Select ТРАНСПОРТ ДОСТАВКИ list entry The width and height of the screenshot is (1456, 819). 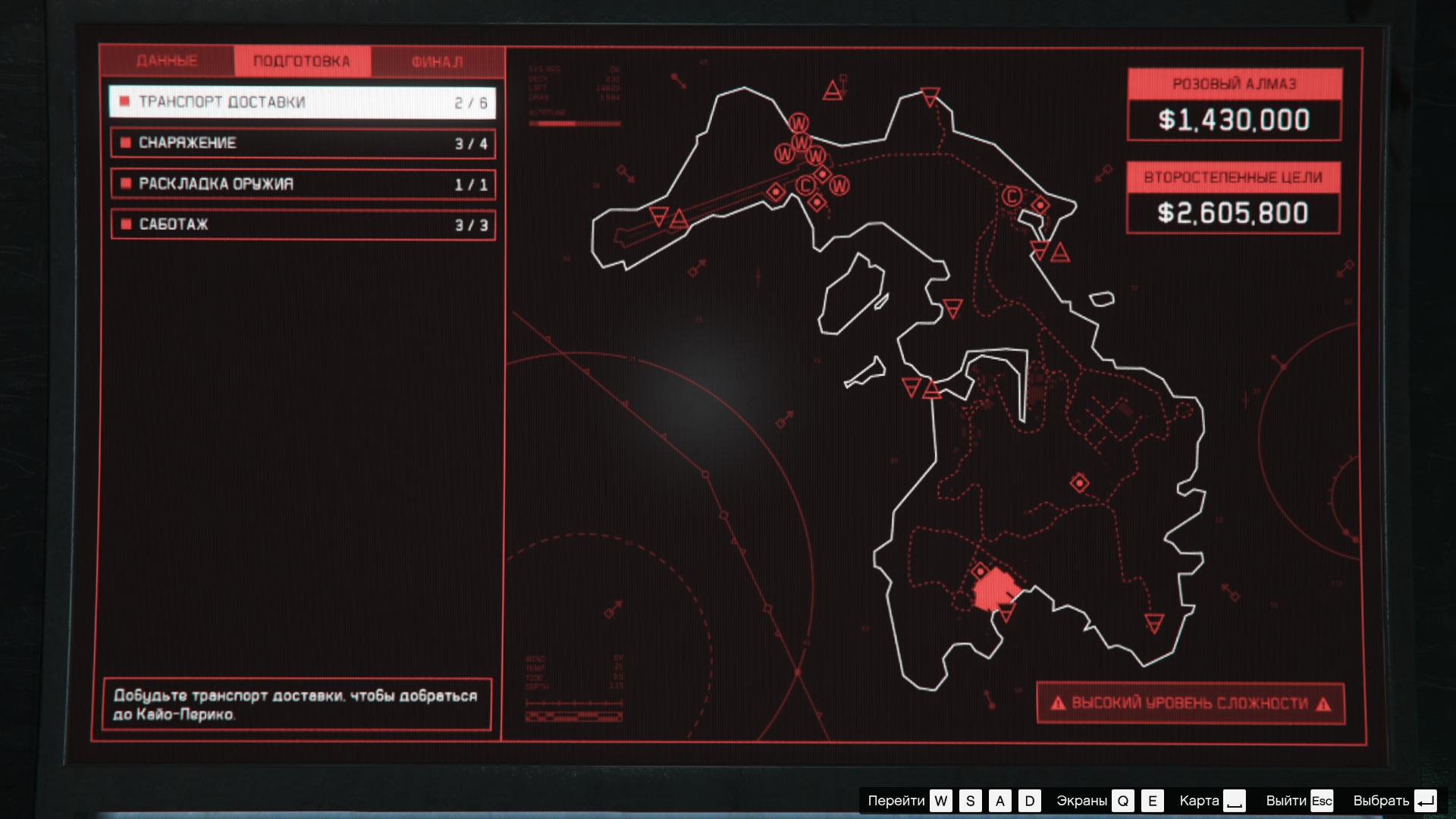[303, 102]
